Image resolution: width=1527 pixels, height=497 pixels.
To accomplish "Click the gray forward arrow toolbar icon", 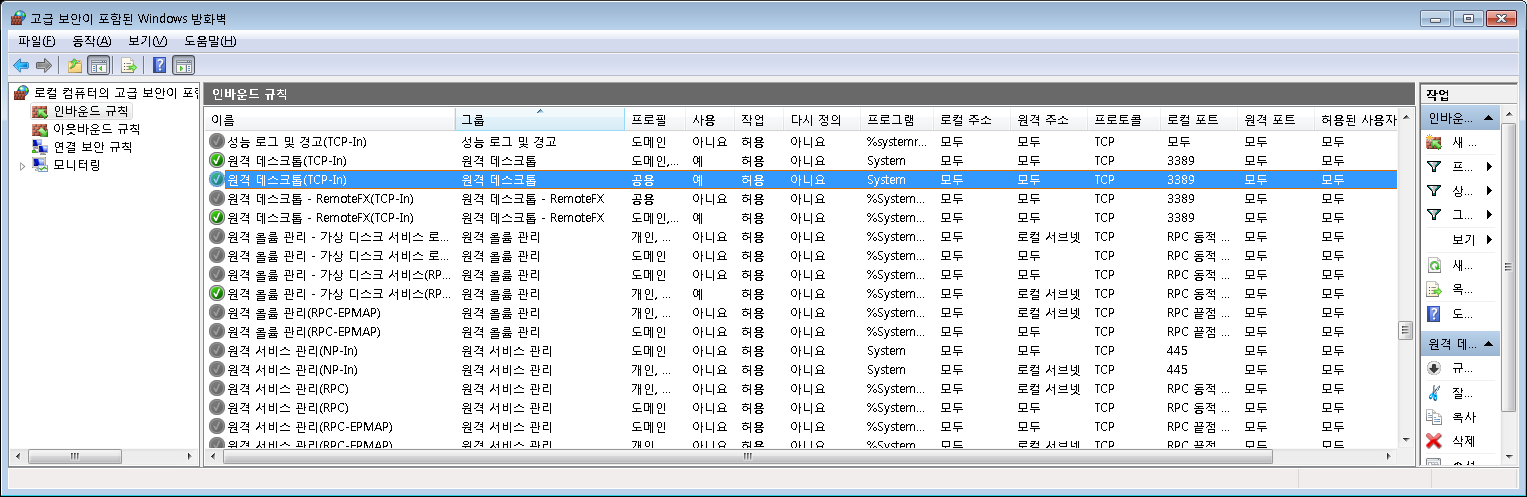I will coord(43,65).
